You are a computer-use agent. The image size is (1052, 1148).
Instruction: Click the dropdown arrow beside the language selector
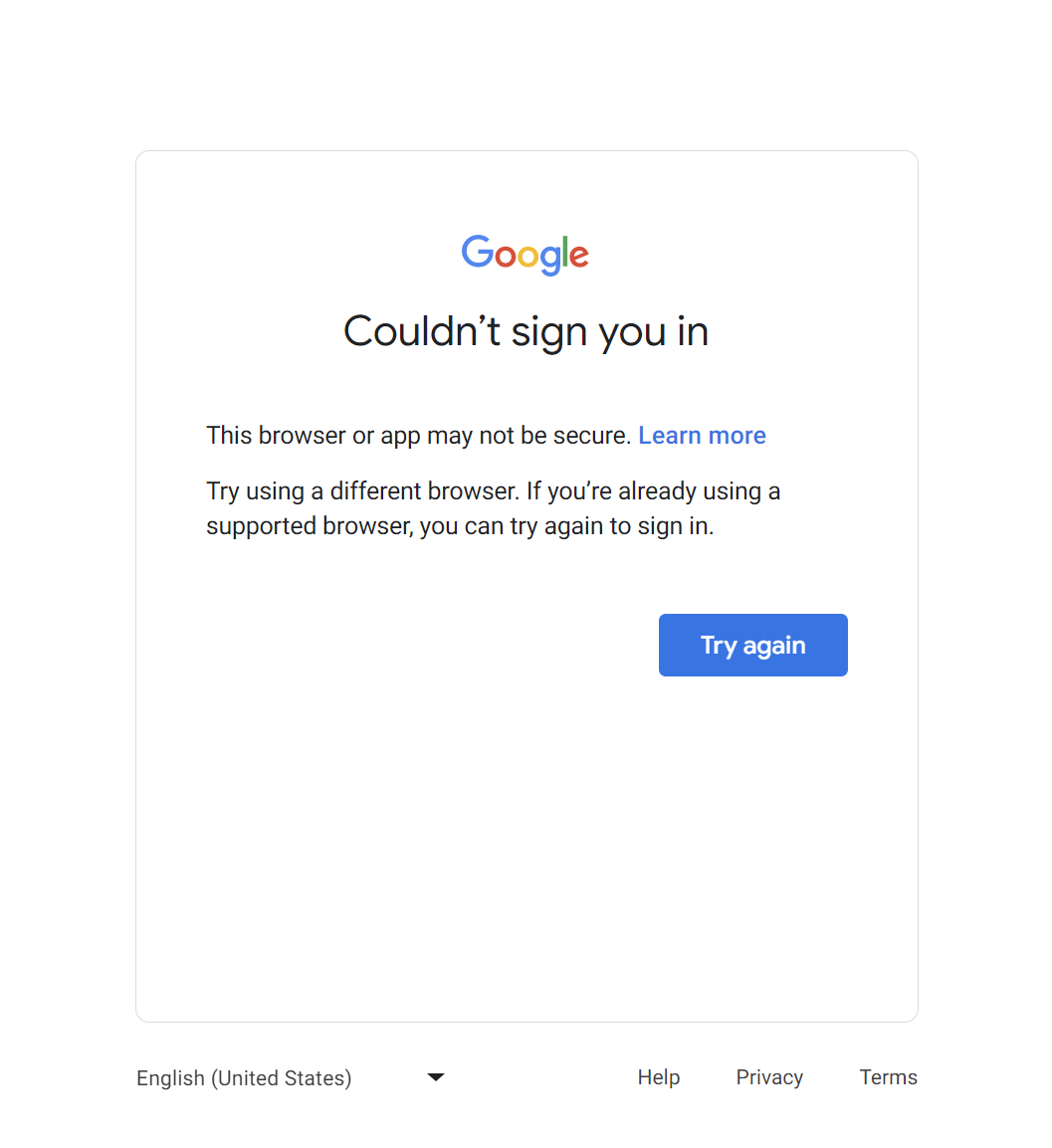point(435,1076)
